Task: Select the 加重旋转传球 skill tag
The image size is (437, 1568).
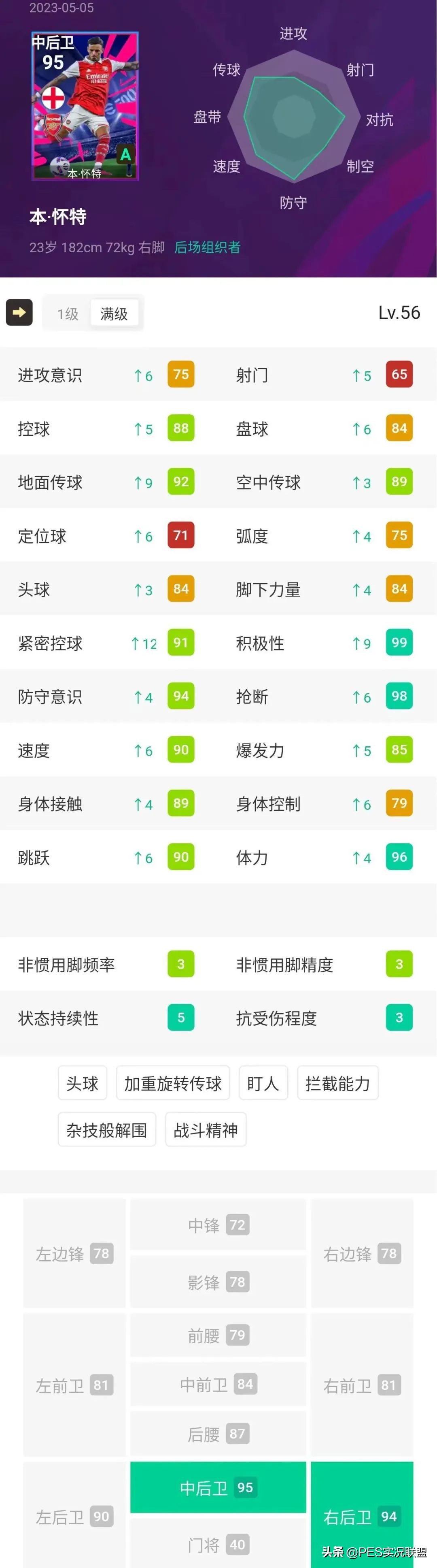Action: (x=173, y=1084)
